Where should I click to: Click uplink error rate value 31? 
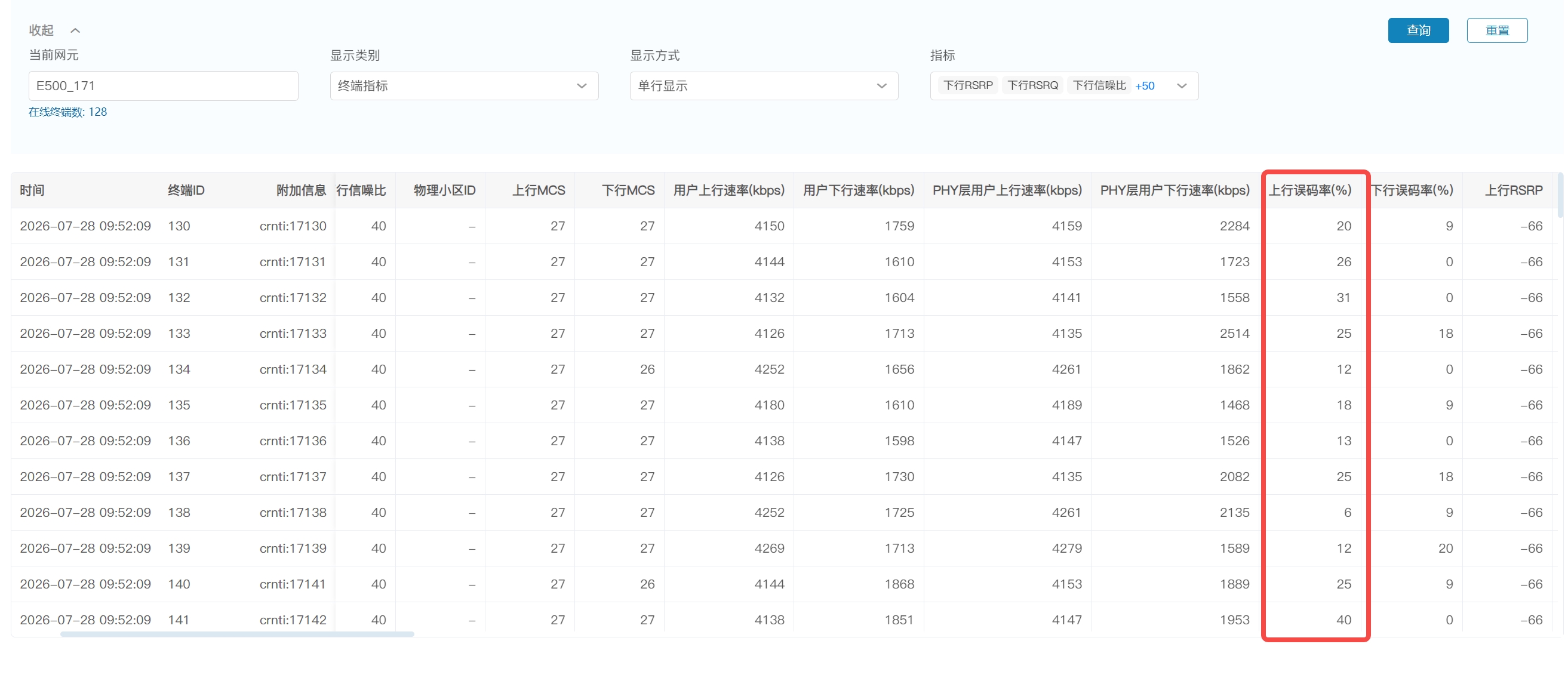(1343, 298)
